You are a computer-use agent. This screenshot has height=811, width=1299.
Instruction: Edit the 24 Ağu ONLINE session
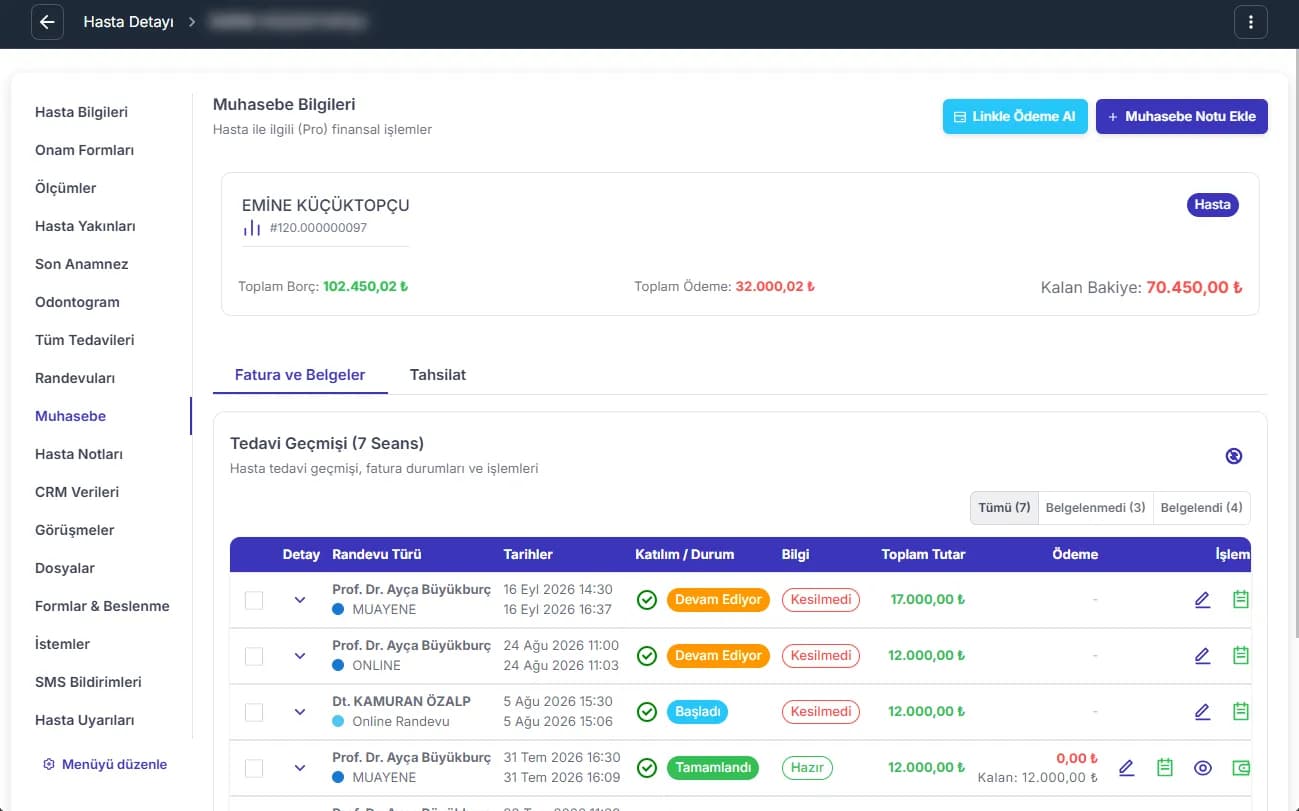click(x=1202, y=656)
